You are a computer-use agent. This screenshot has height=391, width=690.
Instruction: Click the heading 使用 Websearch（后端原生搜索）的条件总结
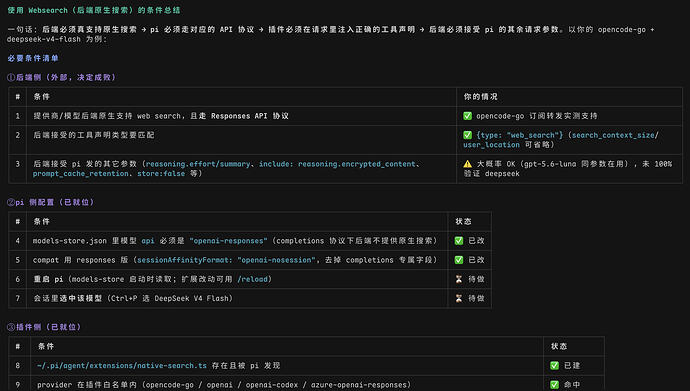[94, 10]
